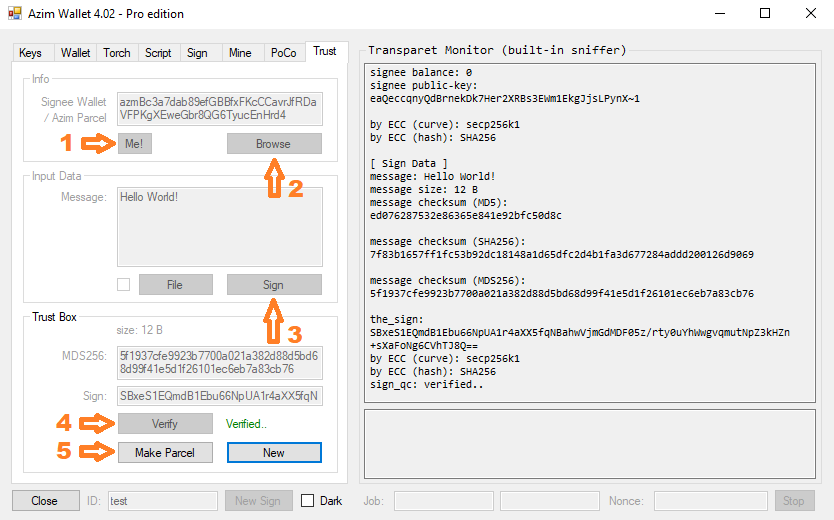Click the ID input field containing test
Screen dimensions: 834x520
point(163,500)
